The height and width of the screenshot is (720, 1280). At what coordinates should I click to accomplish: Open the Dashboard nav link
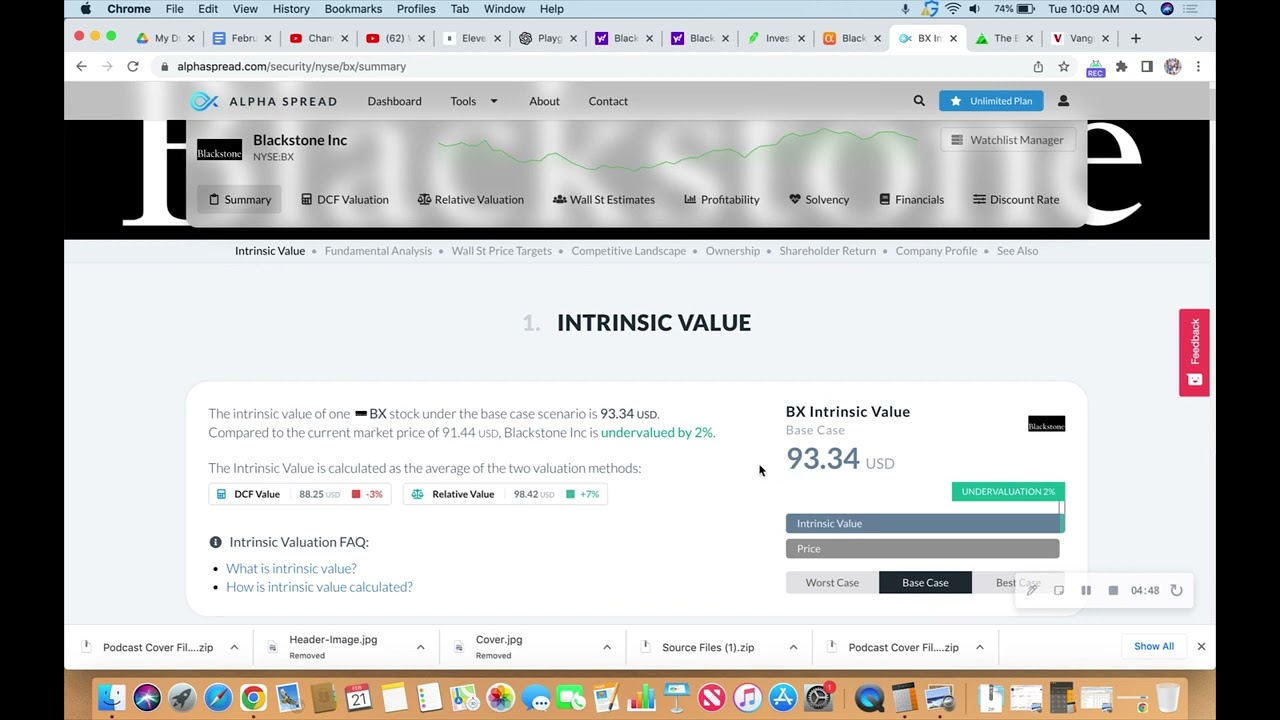(394, 101)
